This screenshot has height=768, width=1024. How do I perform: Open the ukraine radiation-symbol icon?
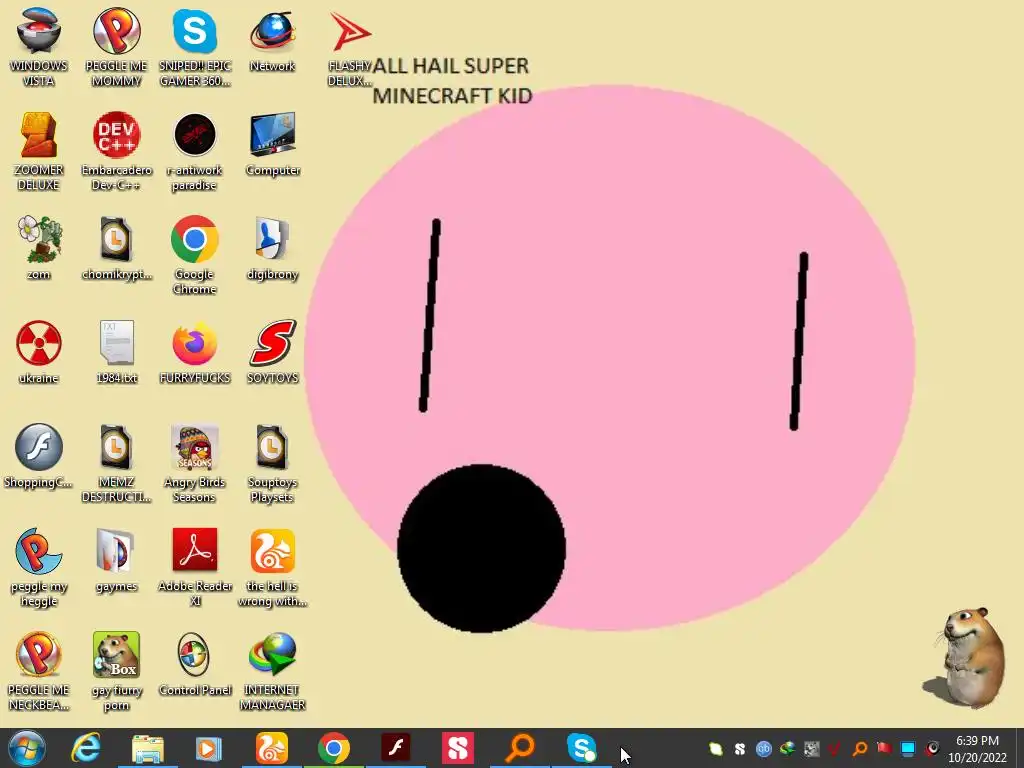39,352
